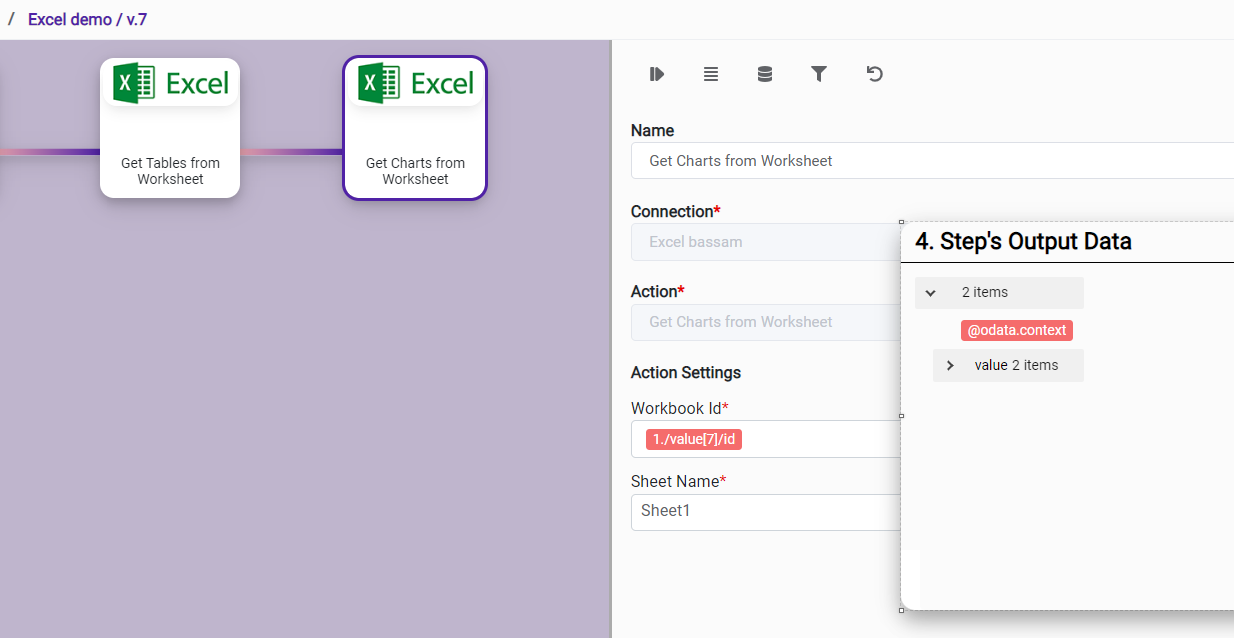
Task: Click inside the Workbook Id field
Action: click(x=820, y=439)
